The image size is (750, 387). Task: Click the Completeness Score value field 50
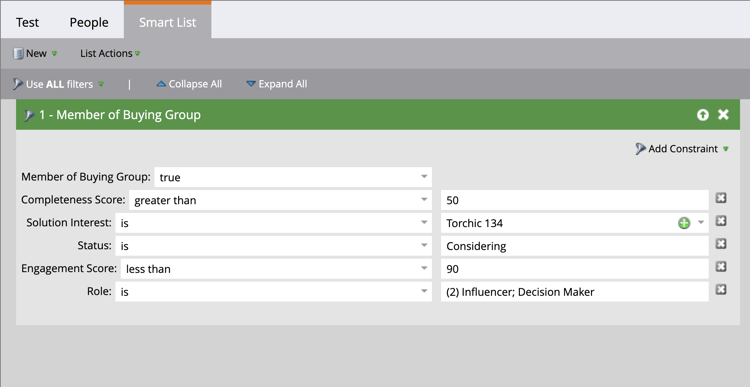pyautogui.click(x=574, y=200)
